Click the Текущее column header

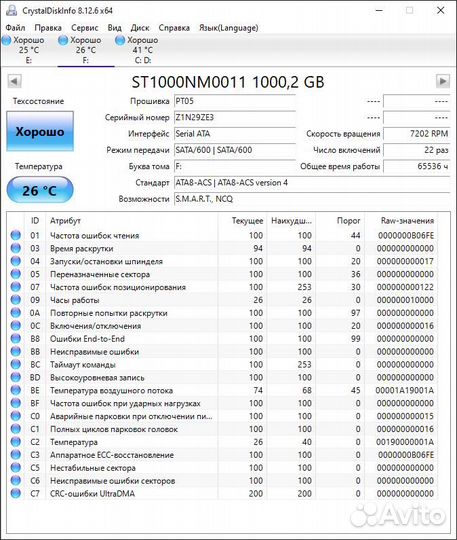pyautogui.click(x=243, y=220)
